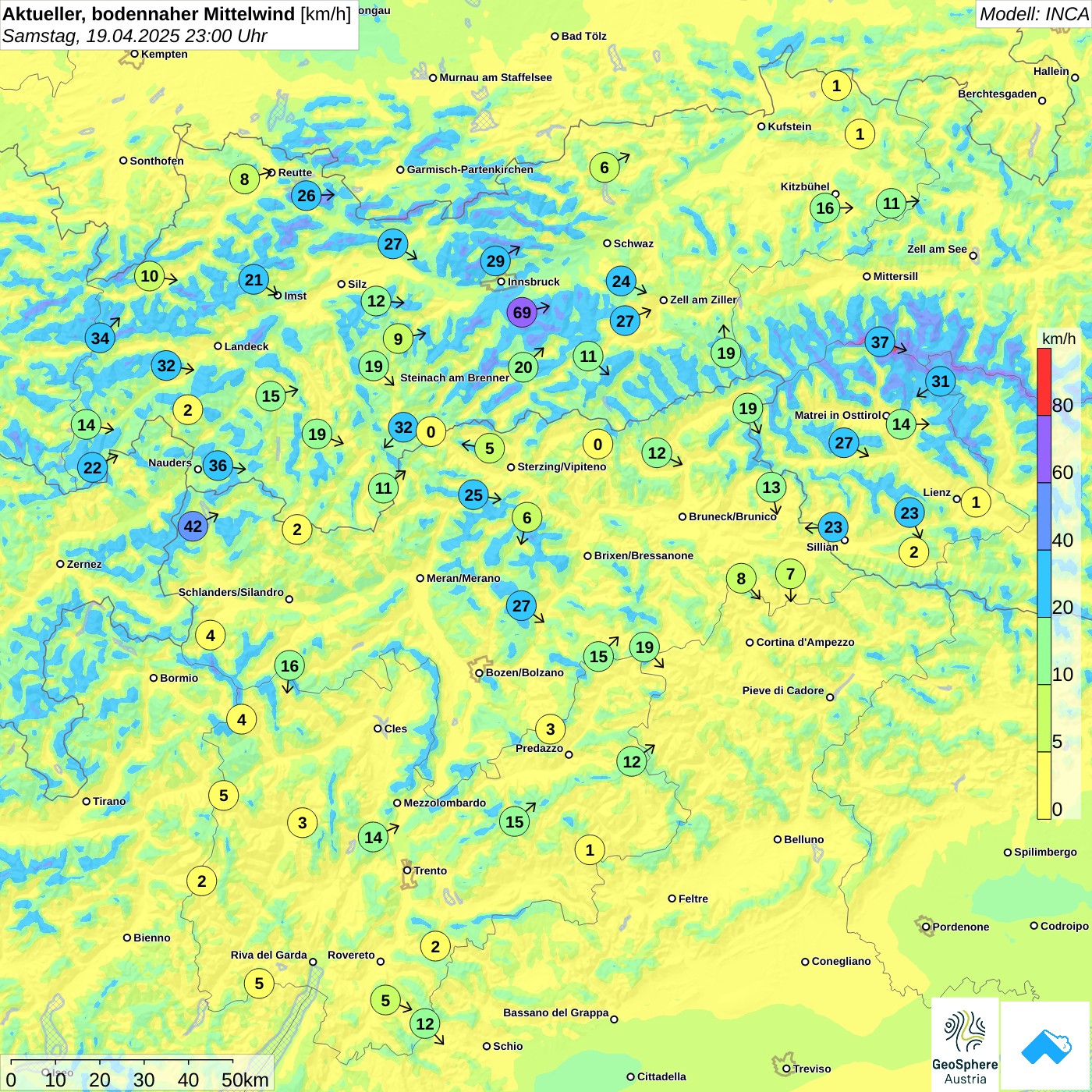The width and height of the screenshot is (1092, 1092).
Task: Select the purple 69 km/h wind marker
Action: point(522,313)
